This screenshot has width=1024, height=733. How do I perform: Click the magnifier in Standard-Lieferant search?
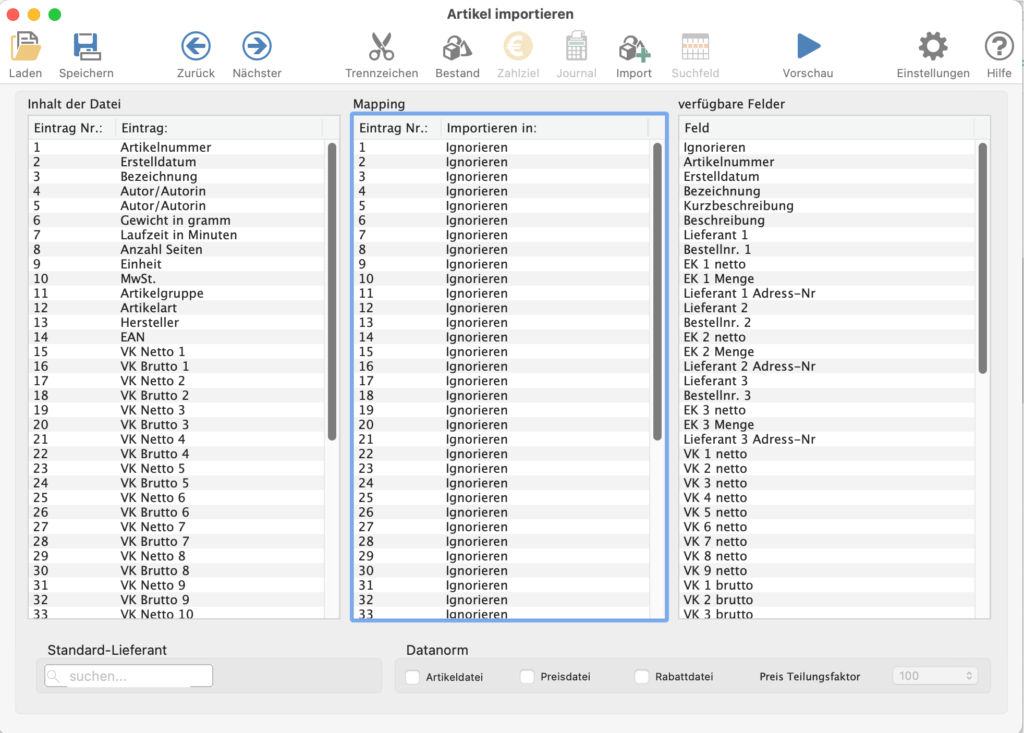[x=54, y=676]
